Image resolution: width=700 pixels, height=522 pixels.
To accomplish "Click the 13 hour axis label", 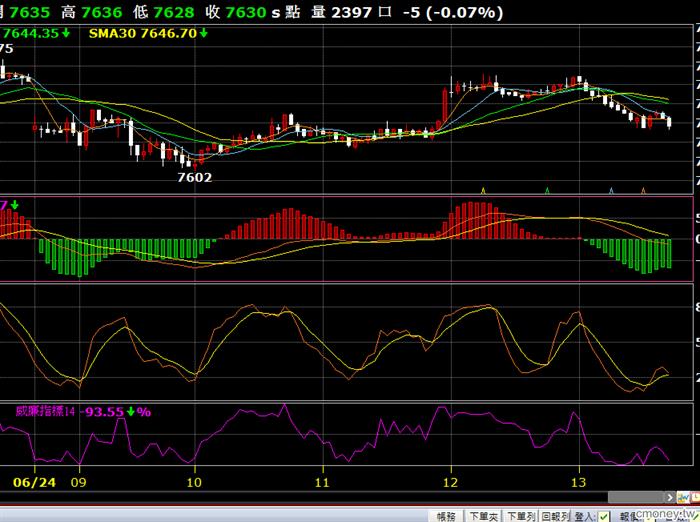I will (x=579, y=482).
